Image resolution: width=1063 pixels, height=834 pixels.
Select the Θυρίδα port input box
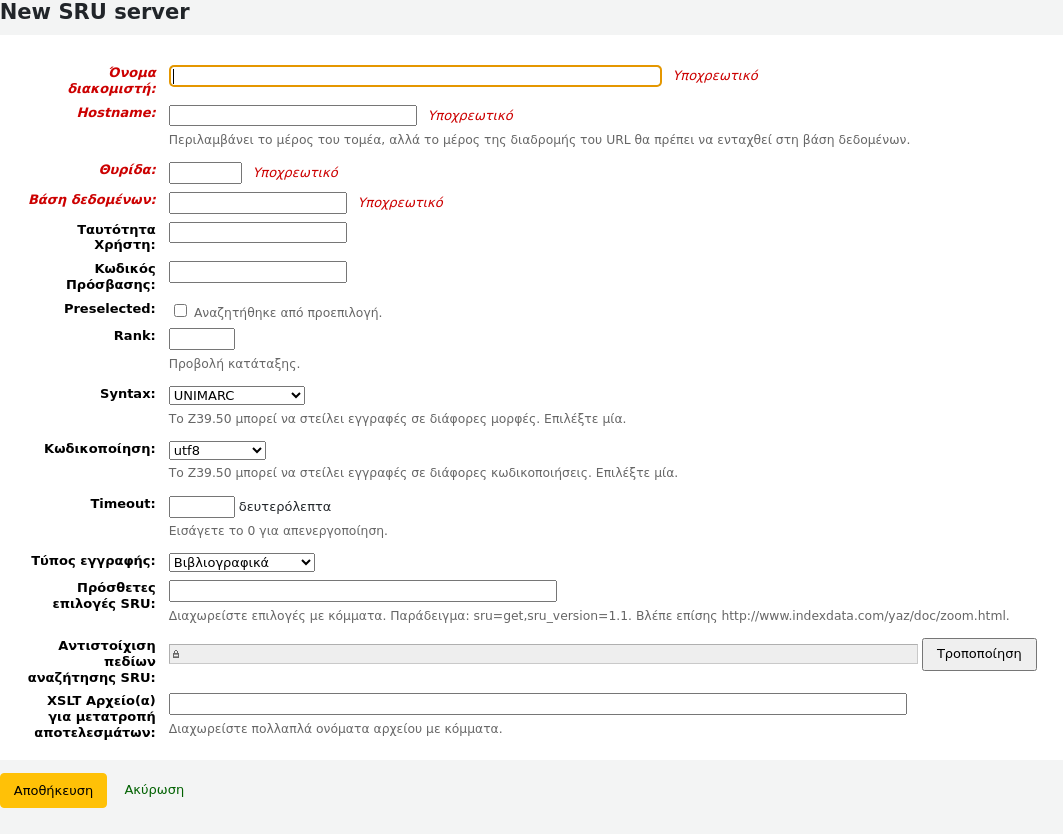point(205,173)
